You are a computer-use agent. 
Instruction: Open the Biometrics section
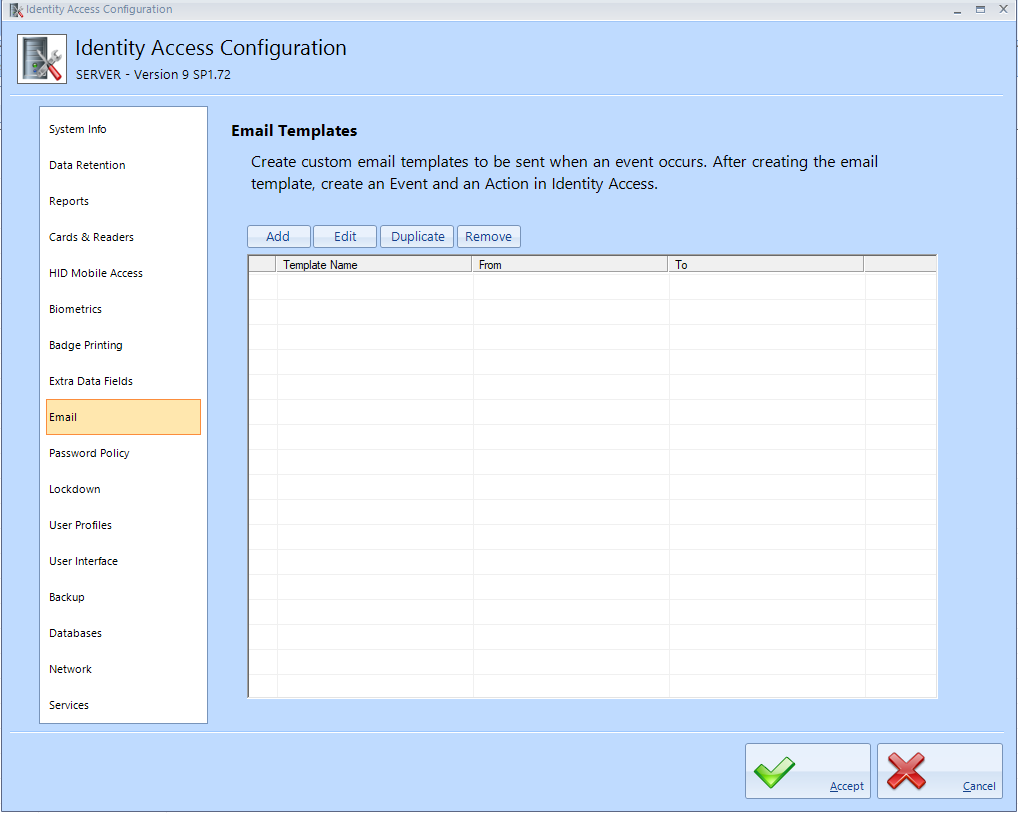[x=123, y=309]
